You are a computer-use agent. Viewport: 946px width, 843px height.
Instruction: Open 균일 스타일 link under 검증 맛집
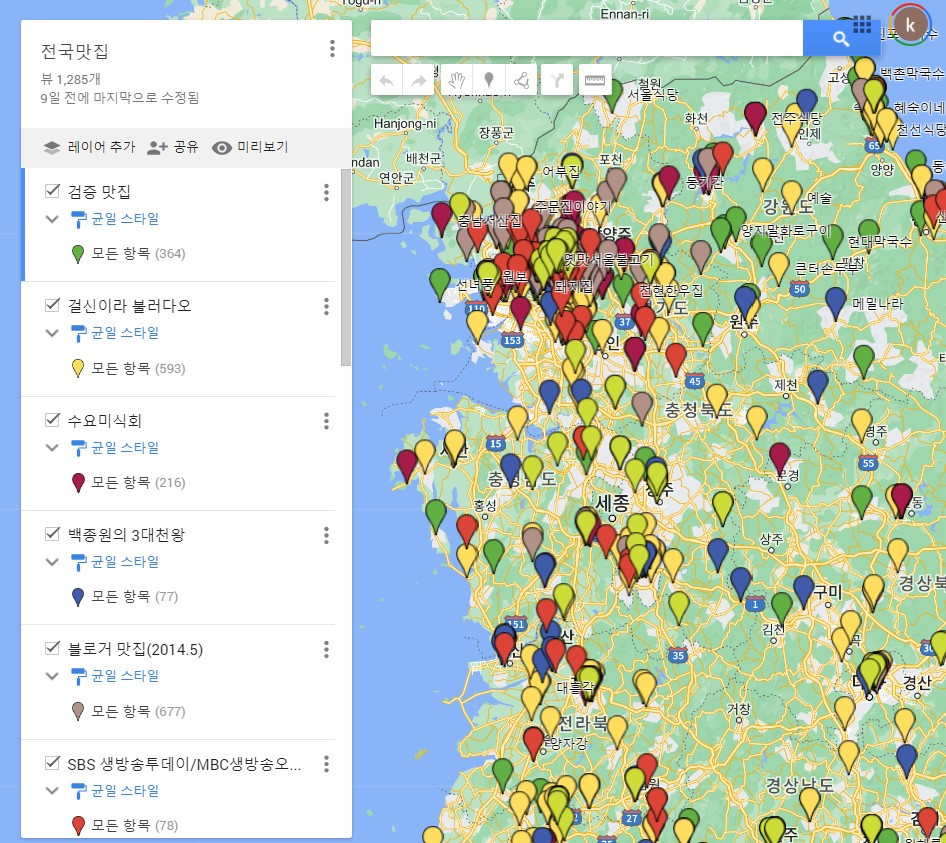tap(125, 219)
